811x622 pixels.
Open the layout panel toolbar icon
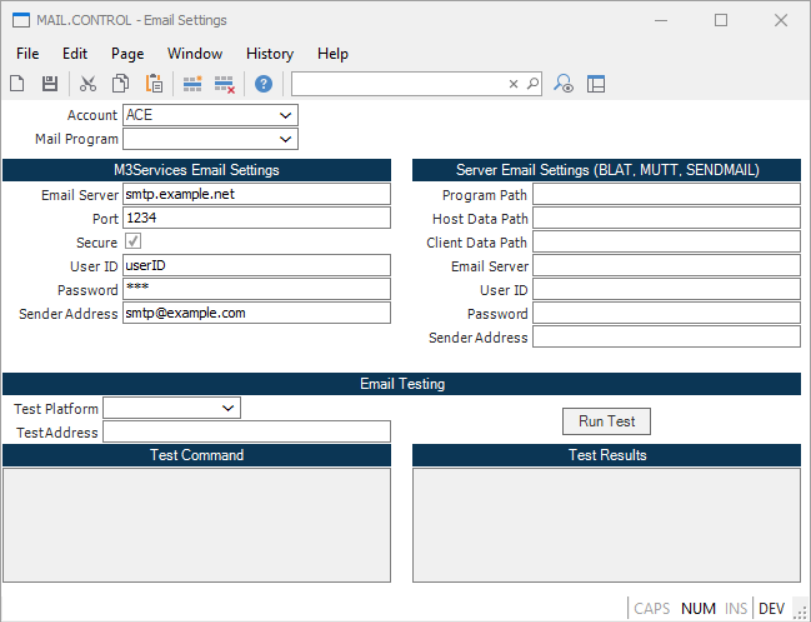click(597, 83)
